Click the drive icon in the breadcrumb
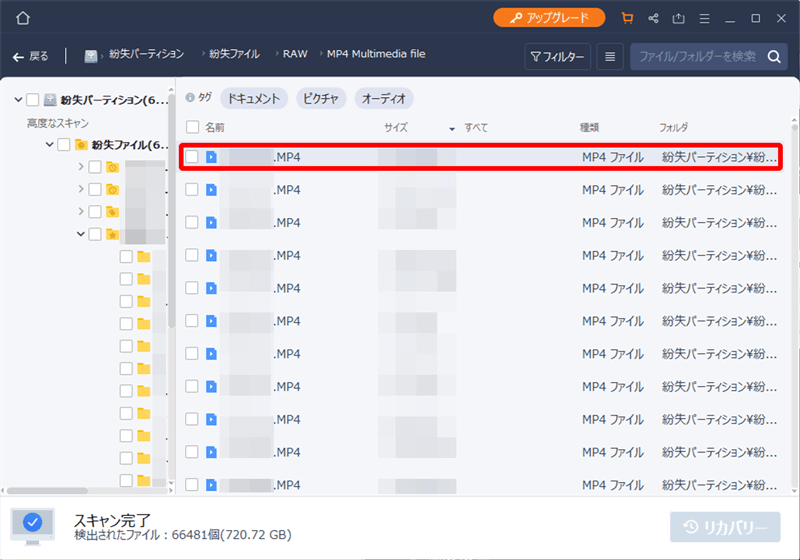 pyautogui.click(x=91, y=56)
